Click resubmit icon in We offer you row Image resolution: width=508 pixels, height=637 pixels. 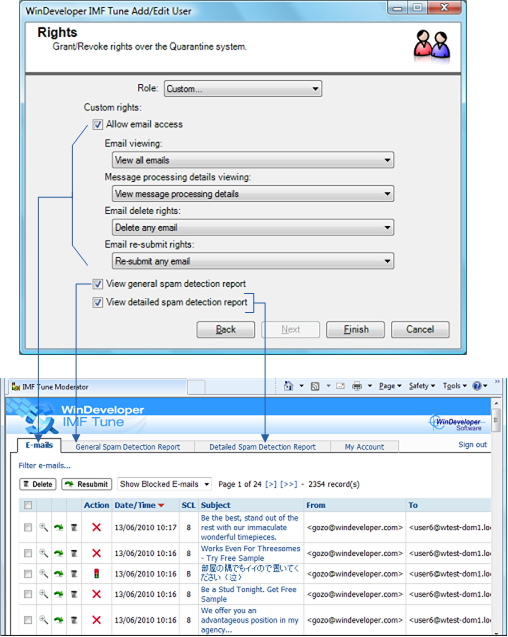59,620
